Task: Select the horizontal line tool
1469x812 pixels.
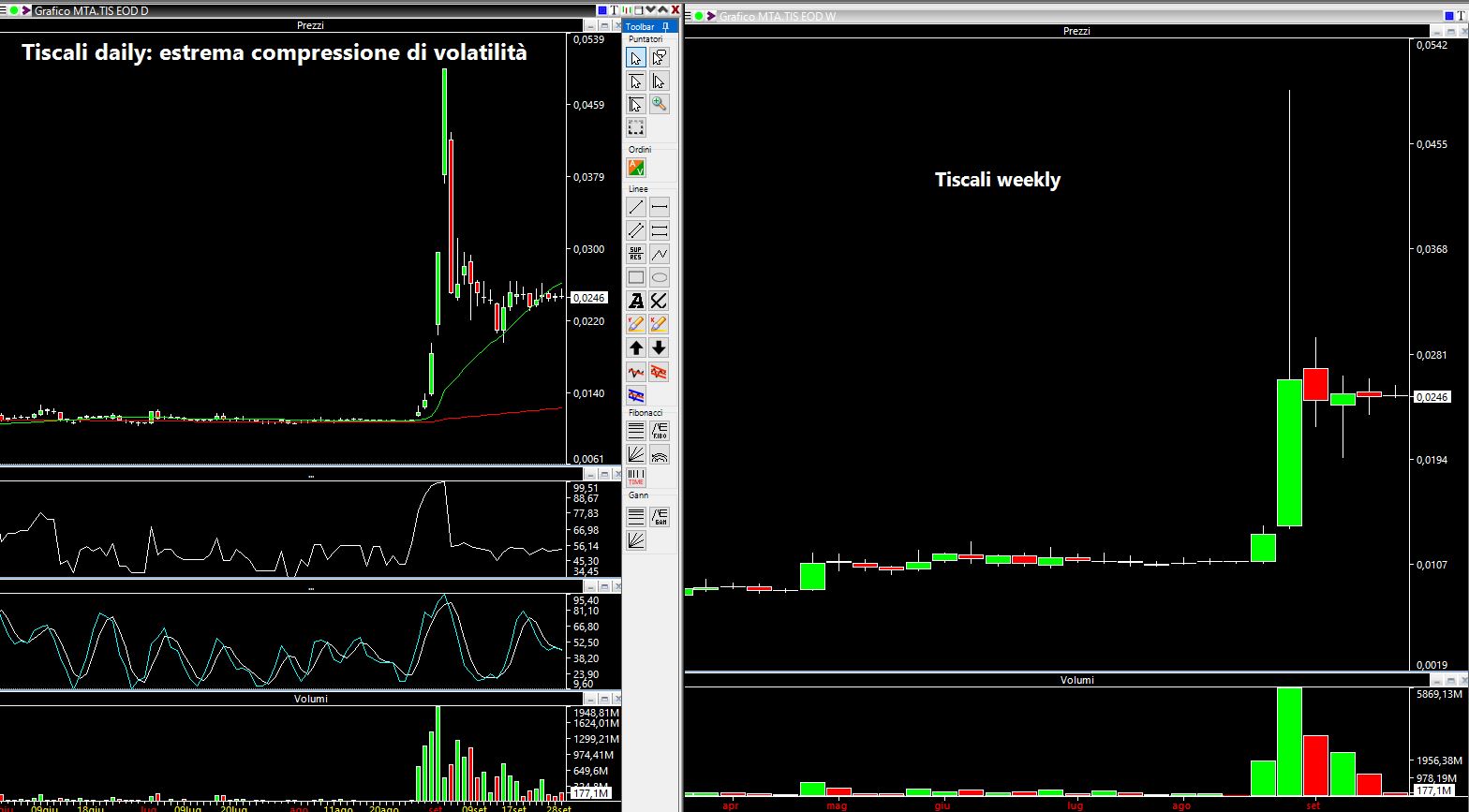Action: coord(660,207)
